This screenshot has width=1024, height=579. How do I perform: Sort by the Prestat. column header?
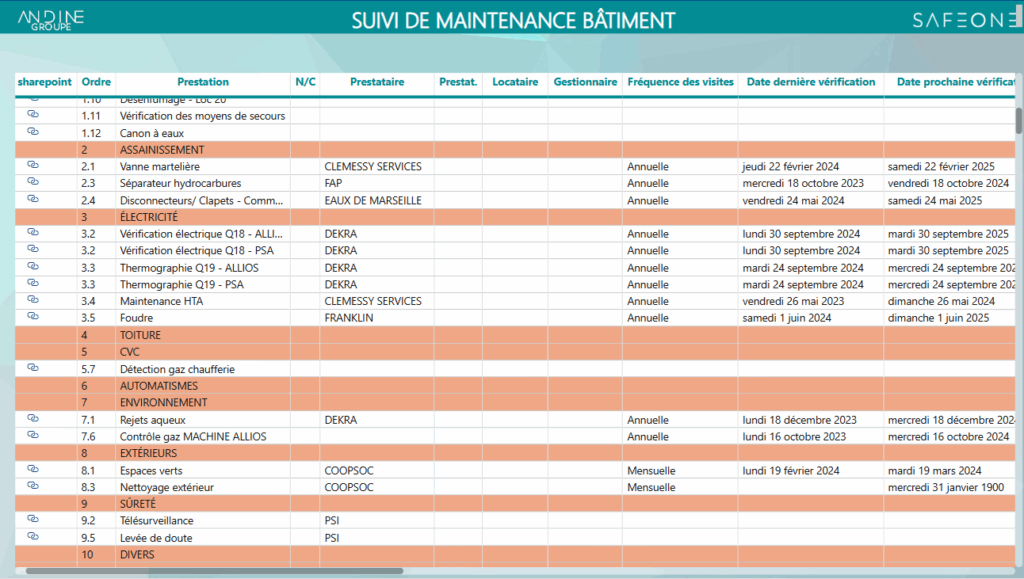(458, 82)
